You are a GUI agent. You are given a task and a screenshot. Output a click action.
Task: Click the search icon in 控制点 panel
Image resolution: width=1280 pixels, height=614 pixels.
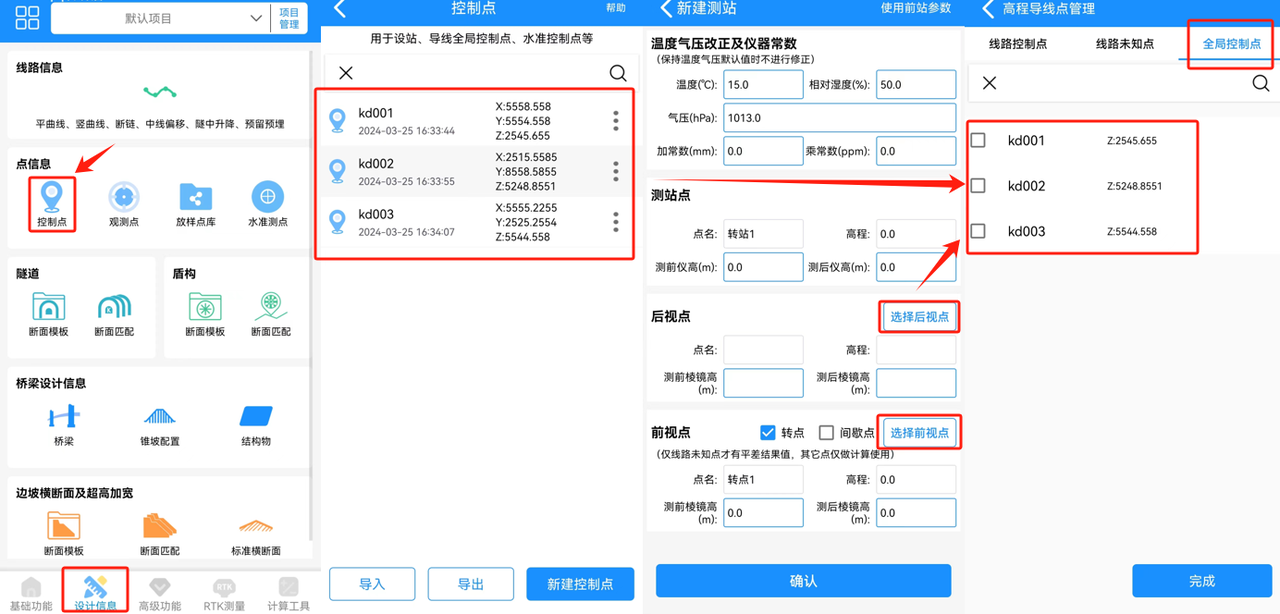point(618,73)
